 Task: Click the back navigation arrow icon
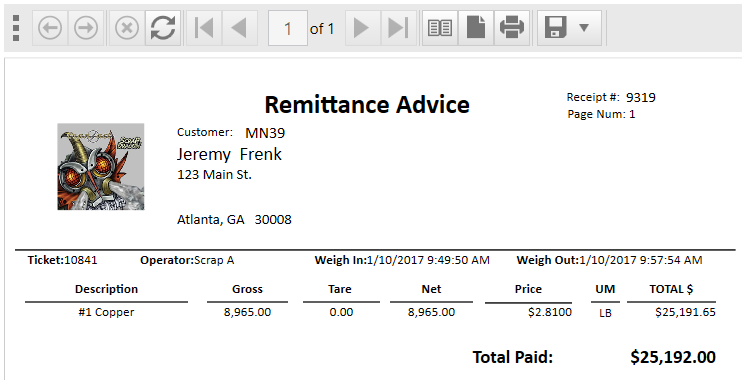pos(50,28)
